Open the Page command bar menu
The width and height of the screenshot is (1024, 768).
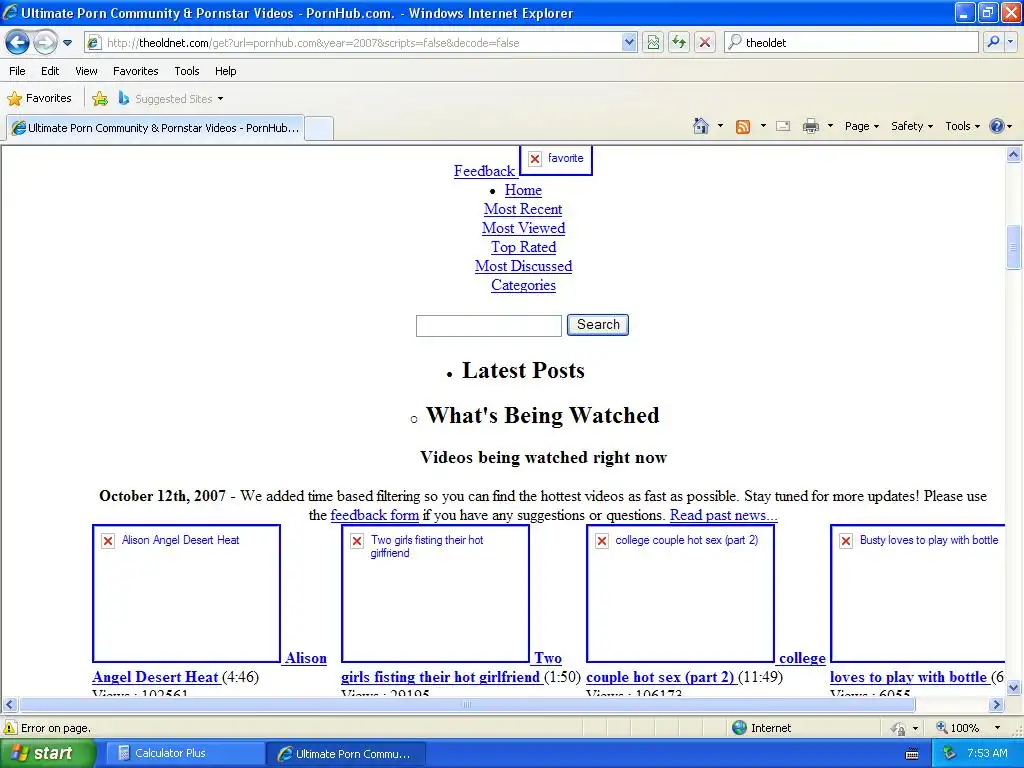coord(861,126)
